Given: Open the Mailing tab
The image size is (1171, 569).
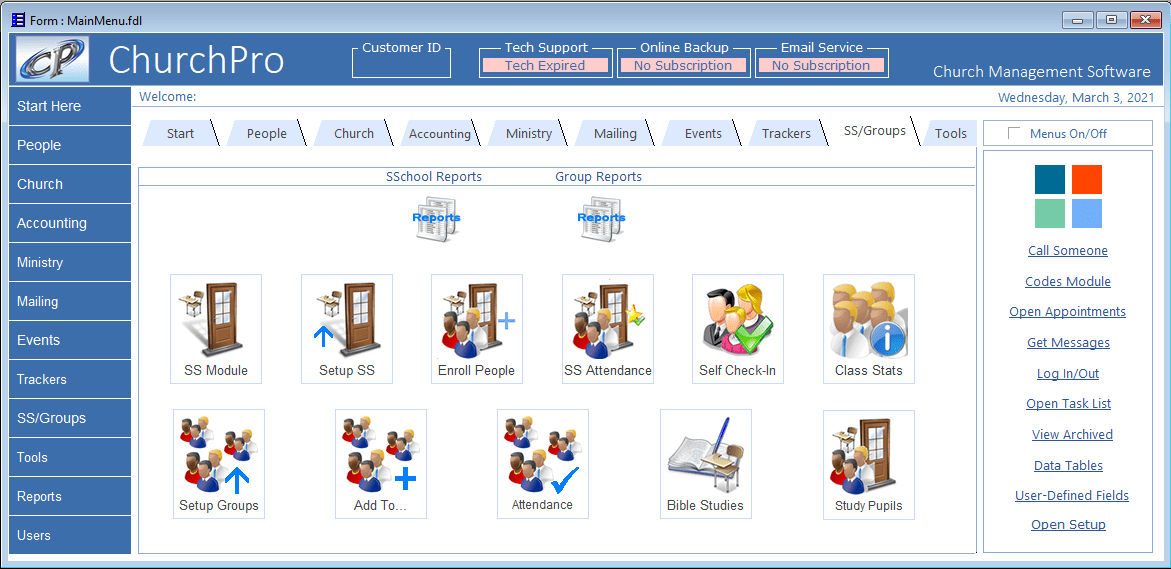Looking at the screenshot, I should click(615, 134).
